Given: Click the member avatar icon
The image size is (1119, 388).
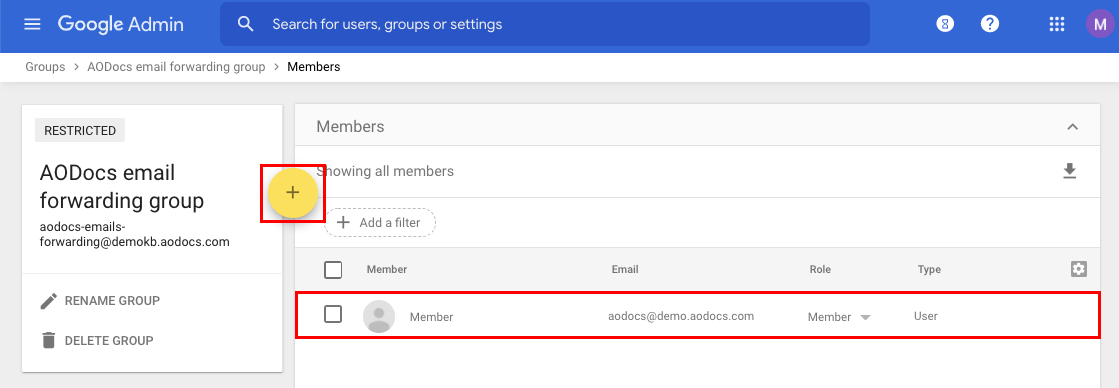Looking at the screenshot, I should [x=379, y=316].
